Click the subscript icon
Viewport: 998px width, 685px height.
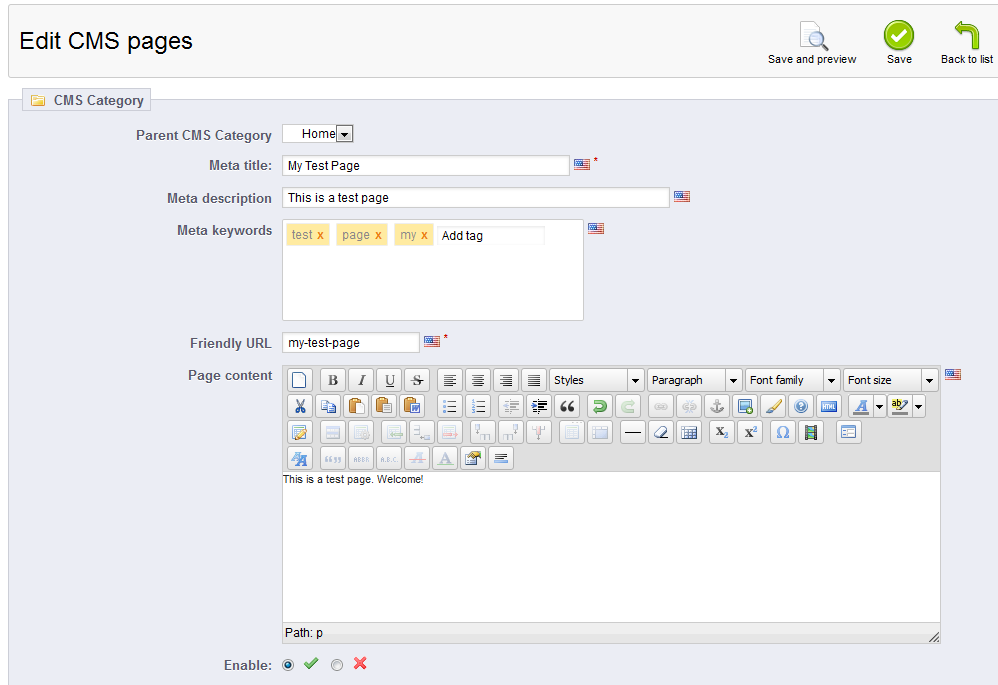722,432
